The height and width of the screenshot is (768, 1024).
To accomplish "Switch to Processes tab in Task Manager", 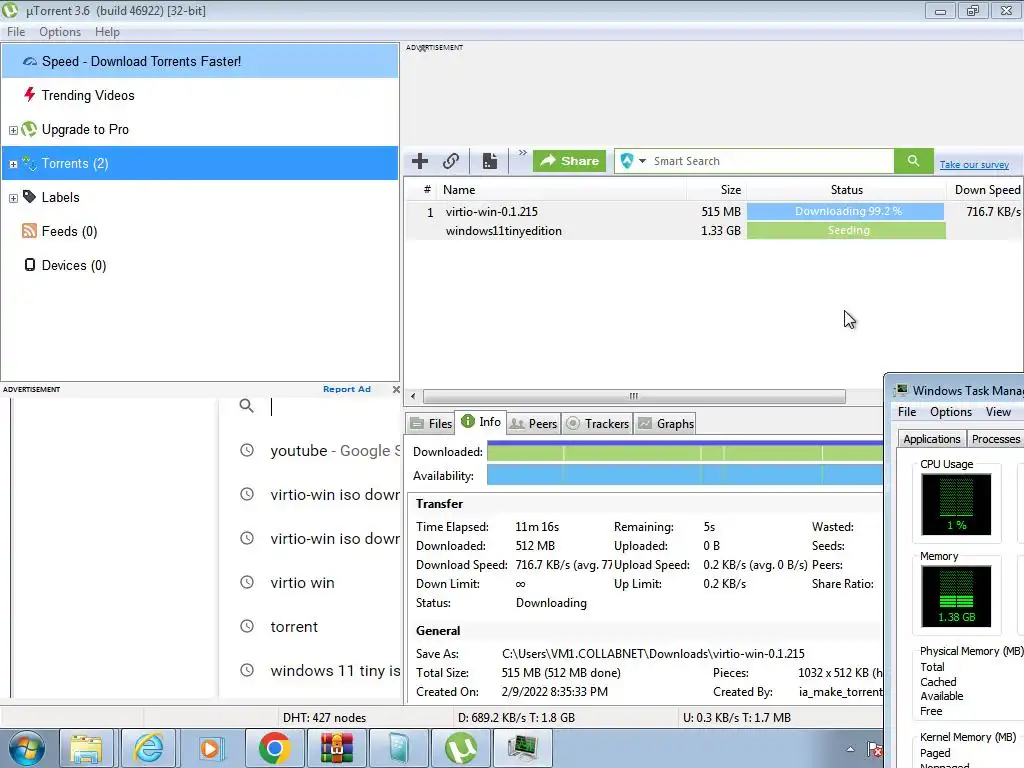I will tap(995, 439).
